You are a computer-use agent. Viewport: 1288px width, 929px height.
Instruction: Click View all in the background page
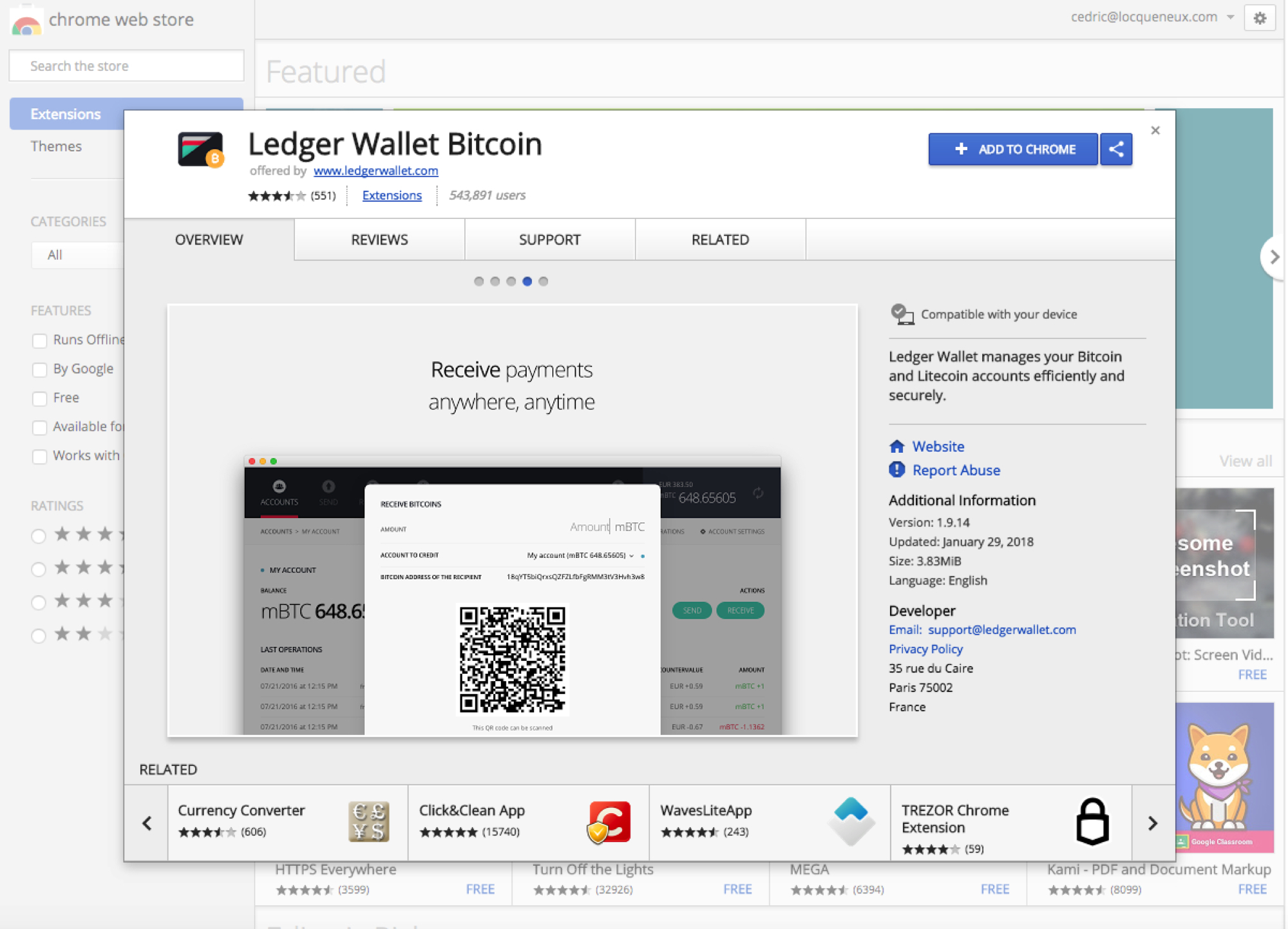[1245, 461]
